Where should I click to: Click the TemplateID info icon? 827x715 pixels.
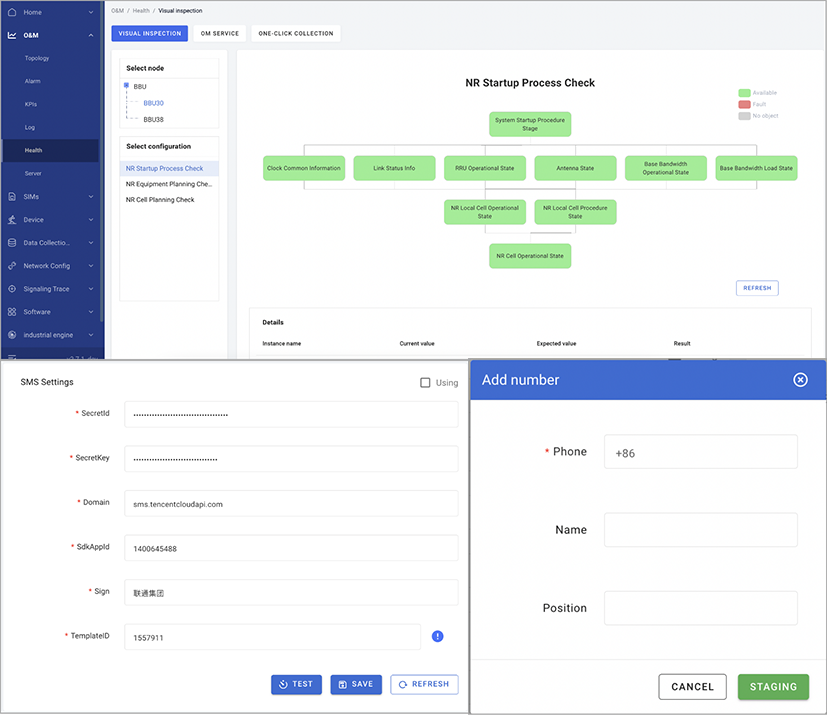(x=438, y=637)
